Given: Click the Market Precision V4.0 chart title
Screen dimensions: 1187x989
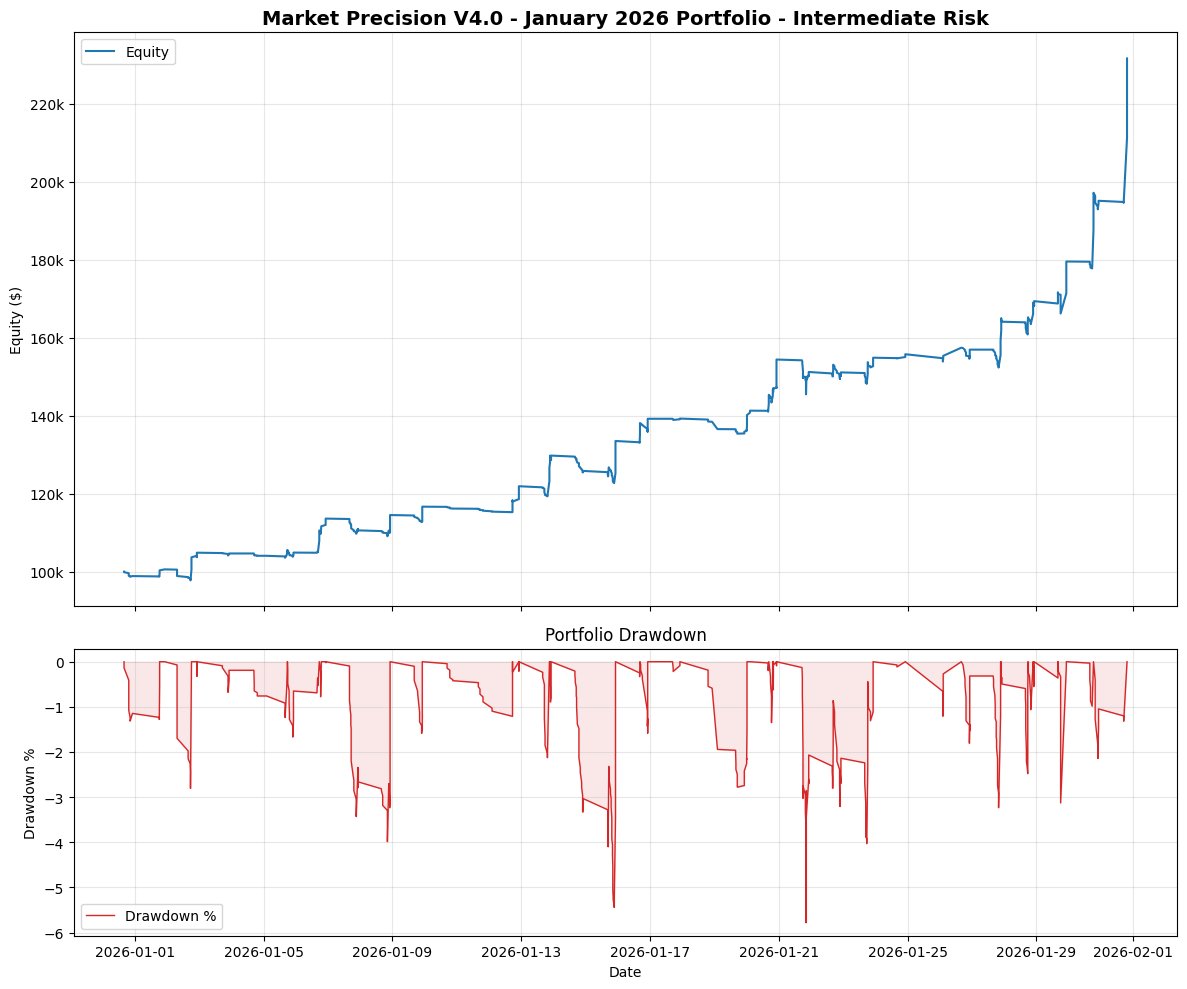Looking at the screenshot, I should 624,17.
